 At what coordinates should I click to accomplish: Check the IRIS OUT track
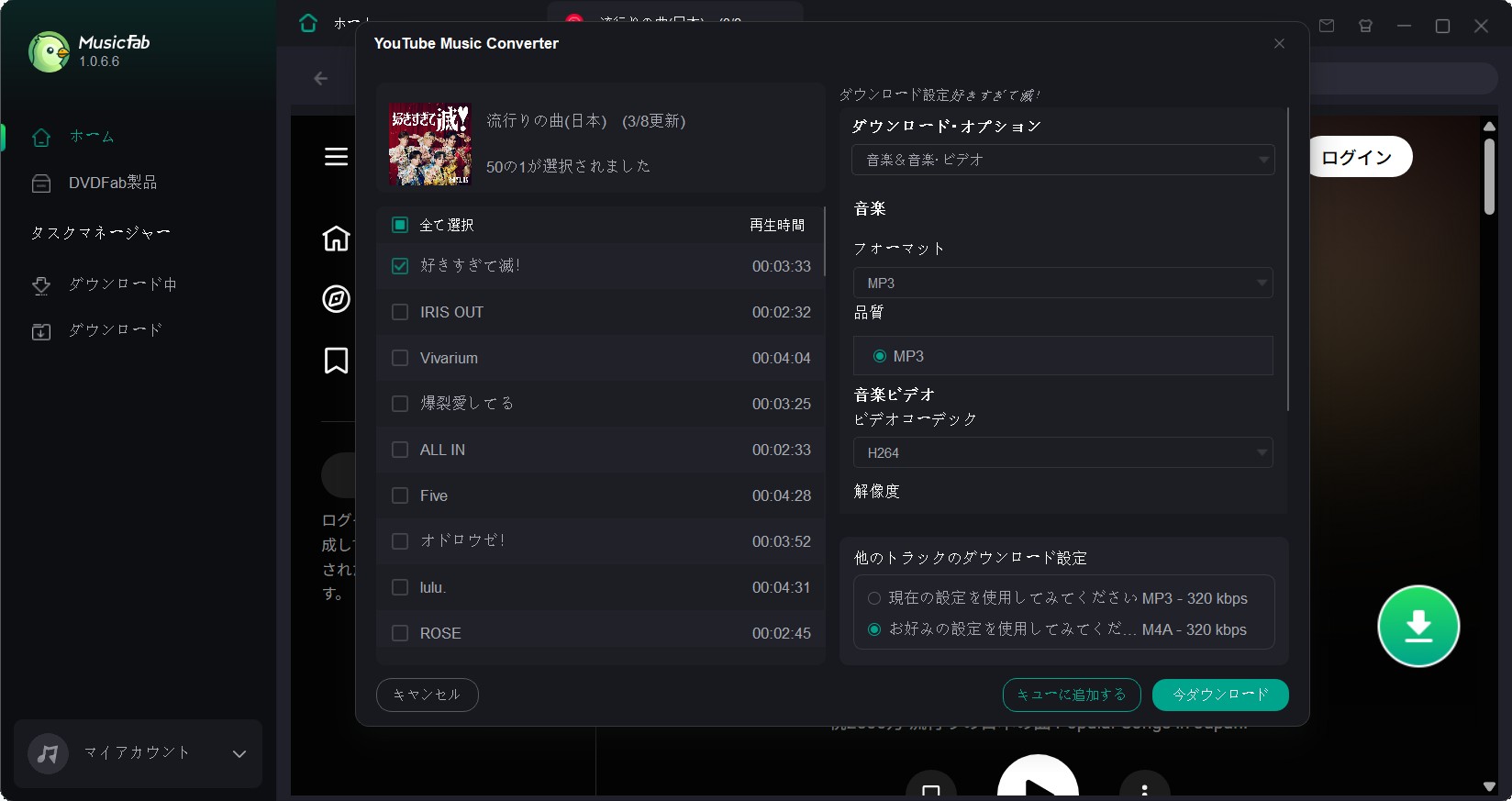click(400, 312)
